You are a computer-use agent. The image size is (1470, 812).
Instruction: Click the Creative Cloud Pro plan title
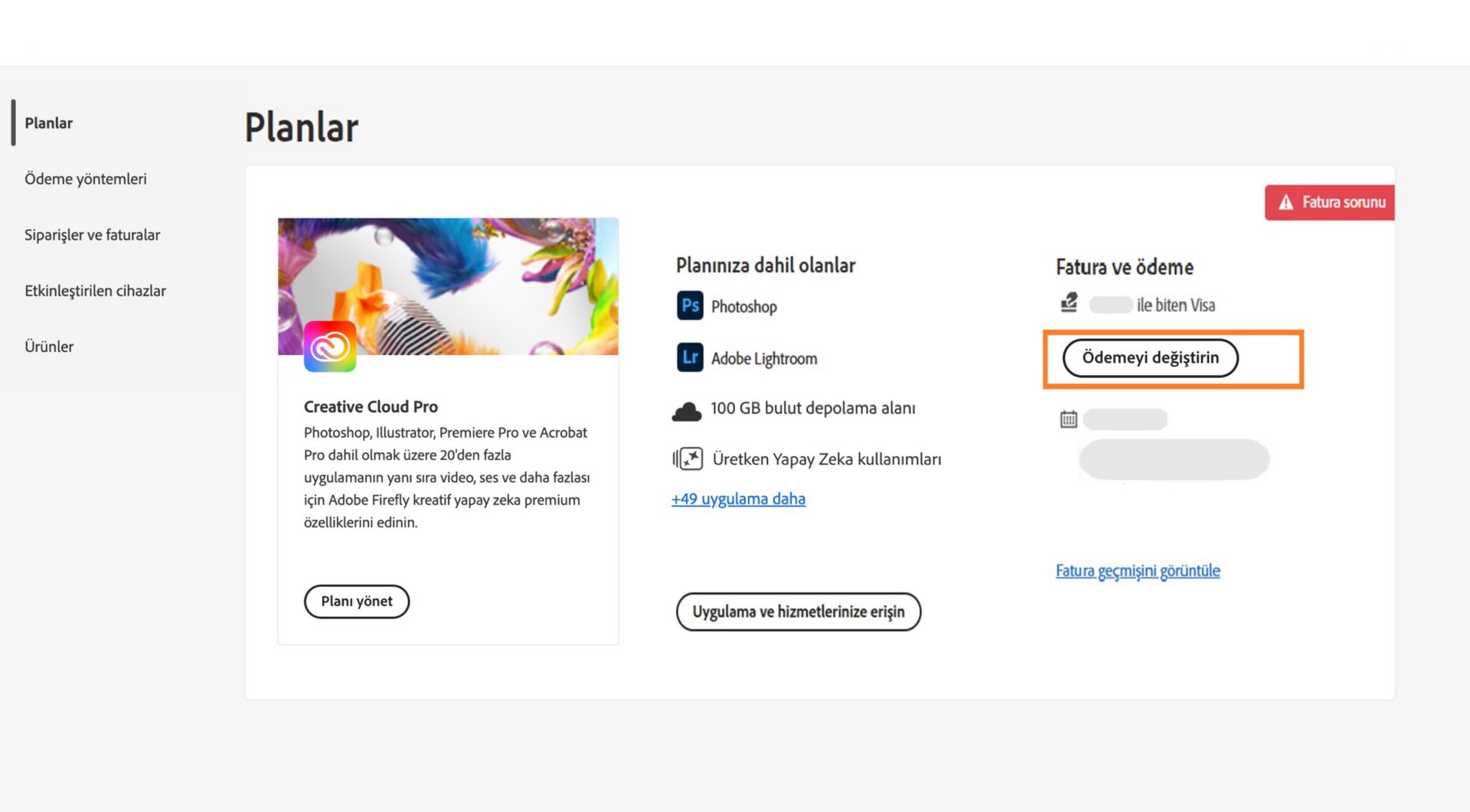[371, 406]
